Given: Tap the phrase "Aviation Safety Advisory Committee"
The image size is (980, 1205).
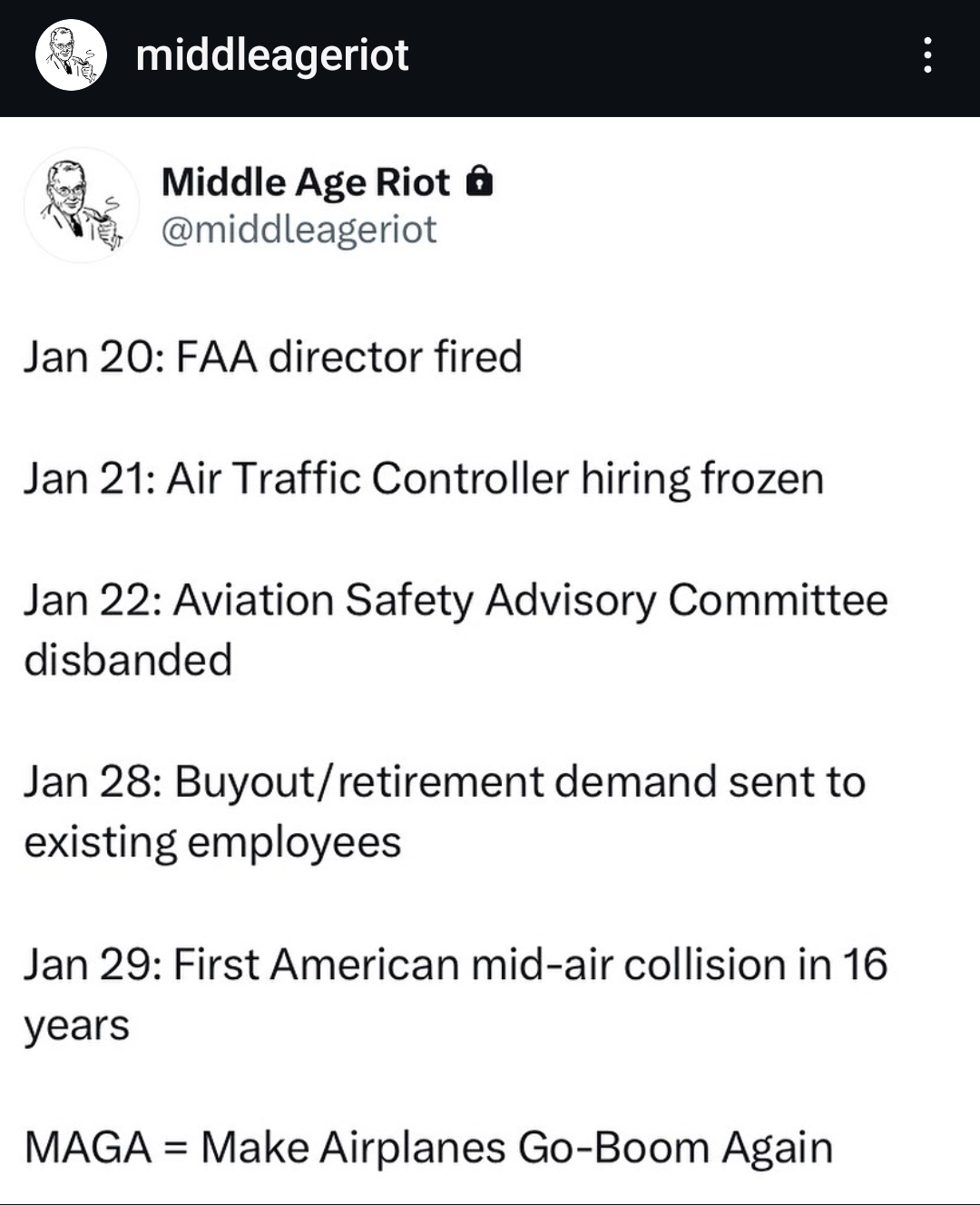Looking at the screenshot, I should 531,601.
